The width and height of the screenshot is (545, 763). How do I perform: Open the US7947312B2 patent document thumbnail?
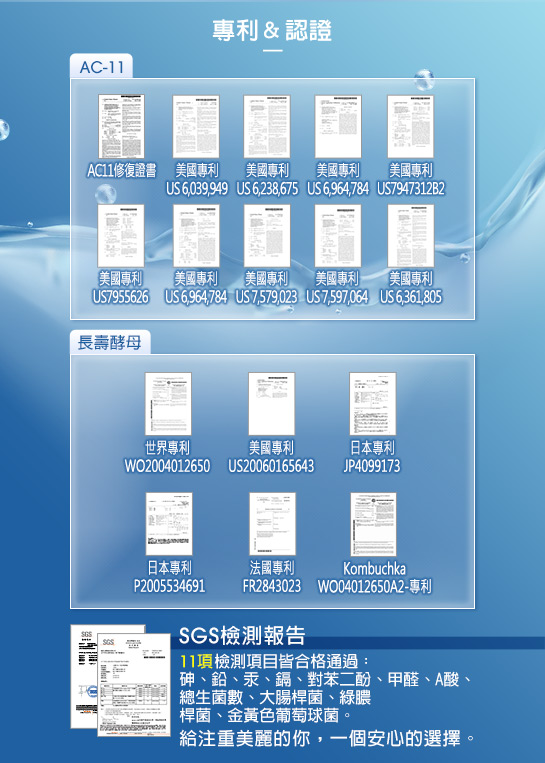click(411, 127)
